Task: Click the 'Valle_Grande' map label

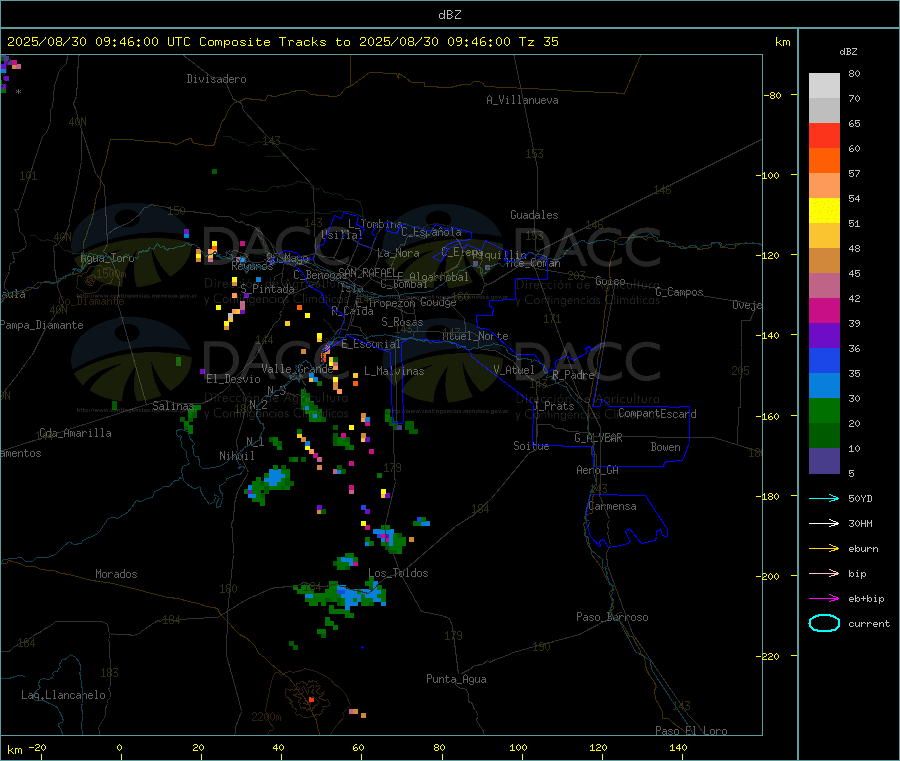Action: [297, 369]
